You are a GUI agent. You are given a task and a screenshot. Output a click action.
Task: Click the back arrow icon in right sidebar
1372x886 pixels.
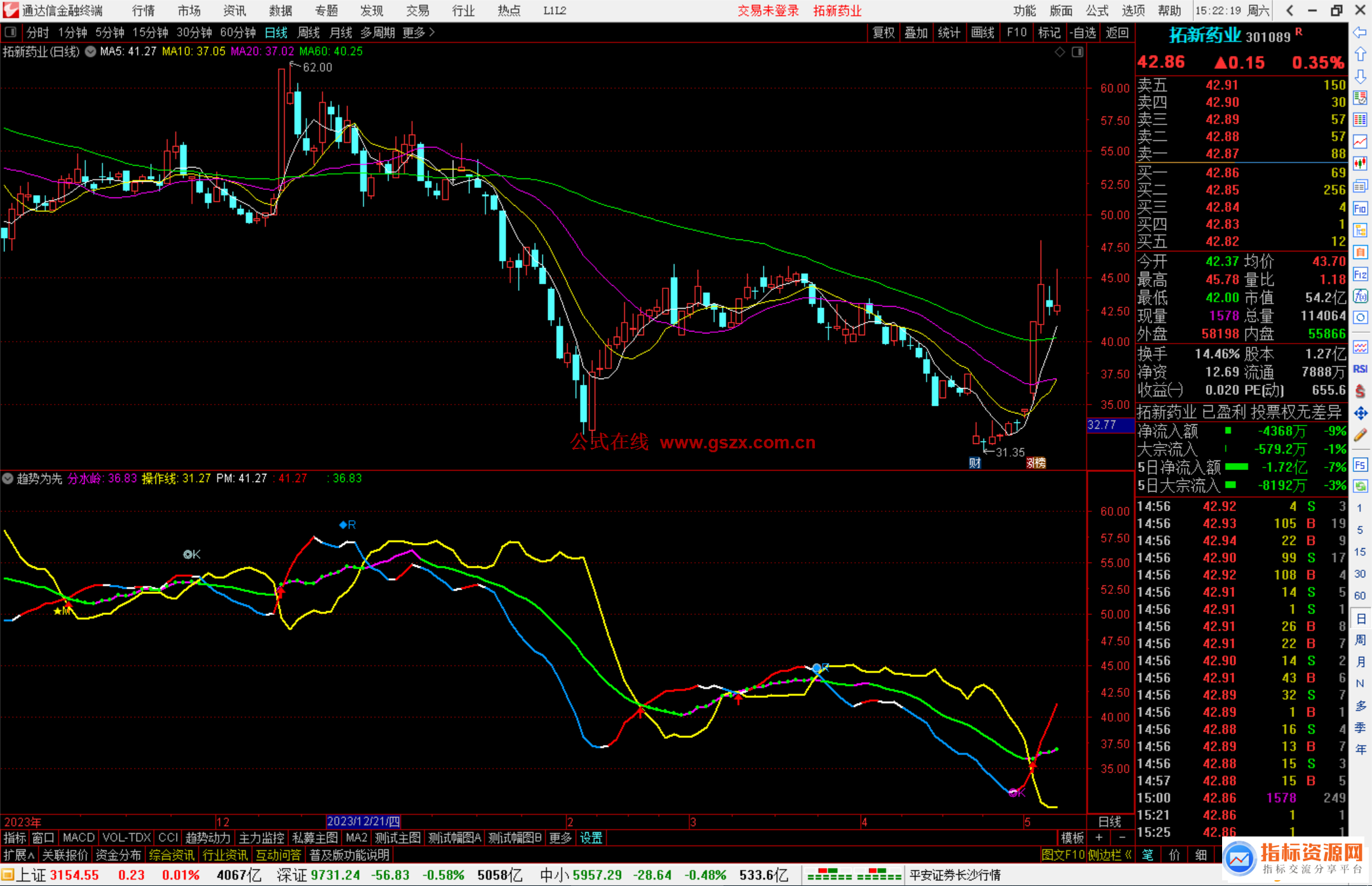pos(1360,32)
